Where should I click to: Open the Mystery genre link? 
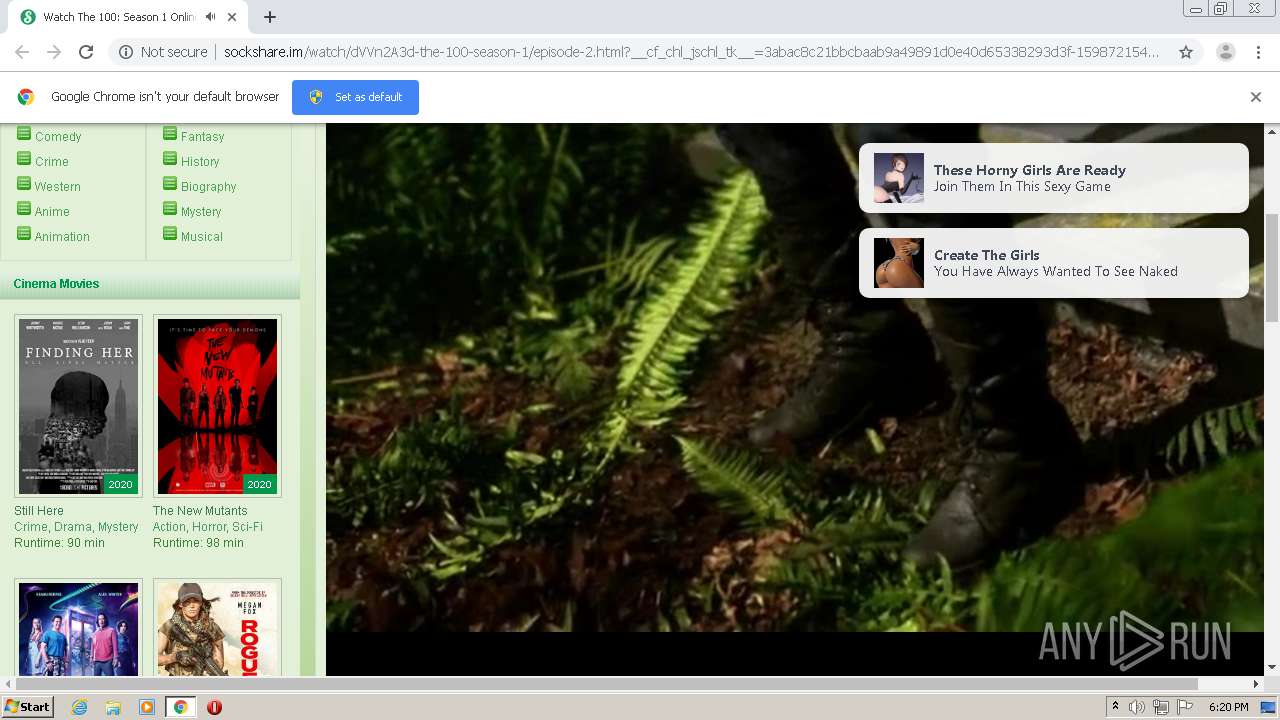click(x=201, y=212)
